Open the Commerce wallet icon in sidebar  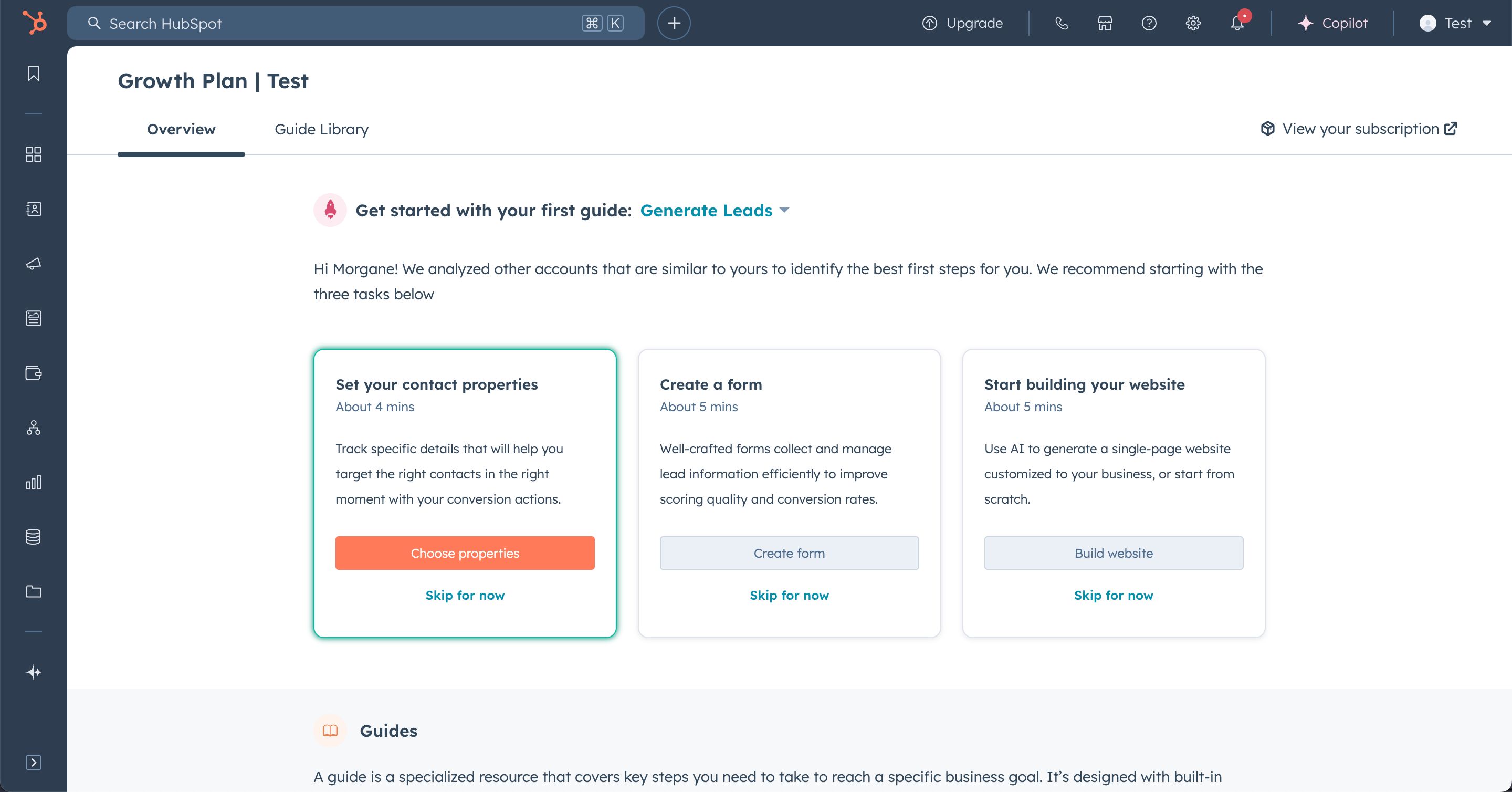(34, 373)
